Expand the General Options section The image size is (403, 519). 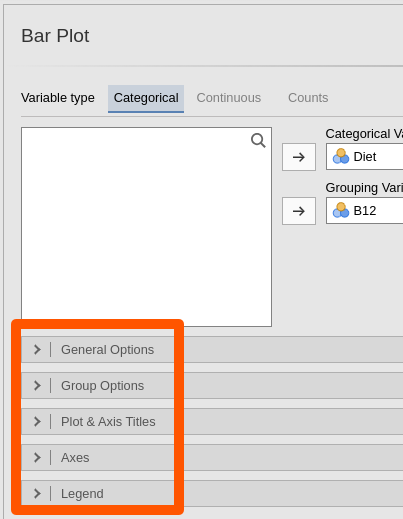tap(212, 350)
